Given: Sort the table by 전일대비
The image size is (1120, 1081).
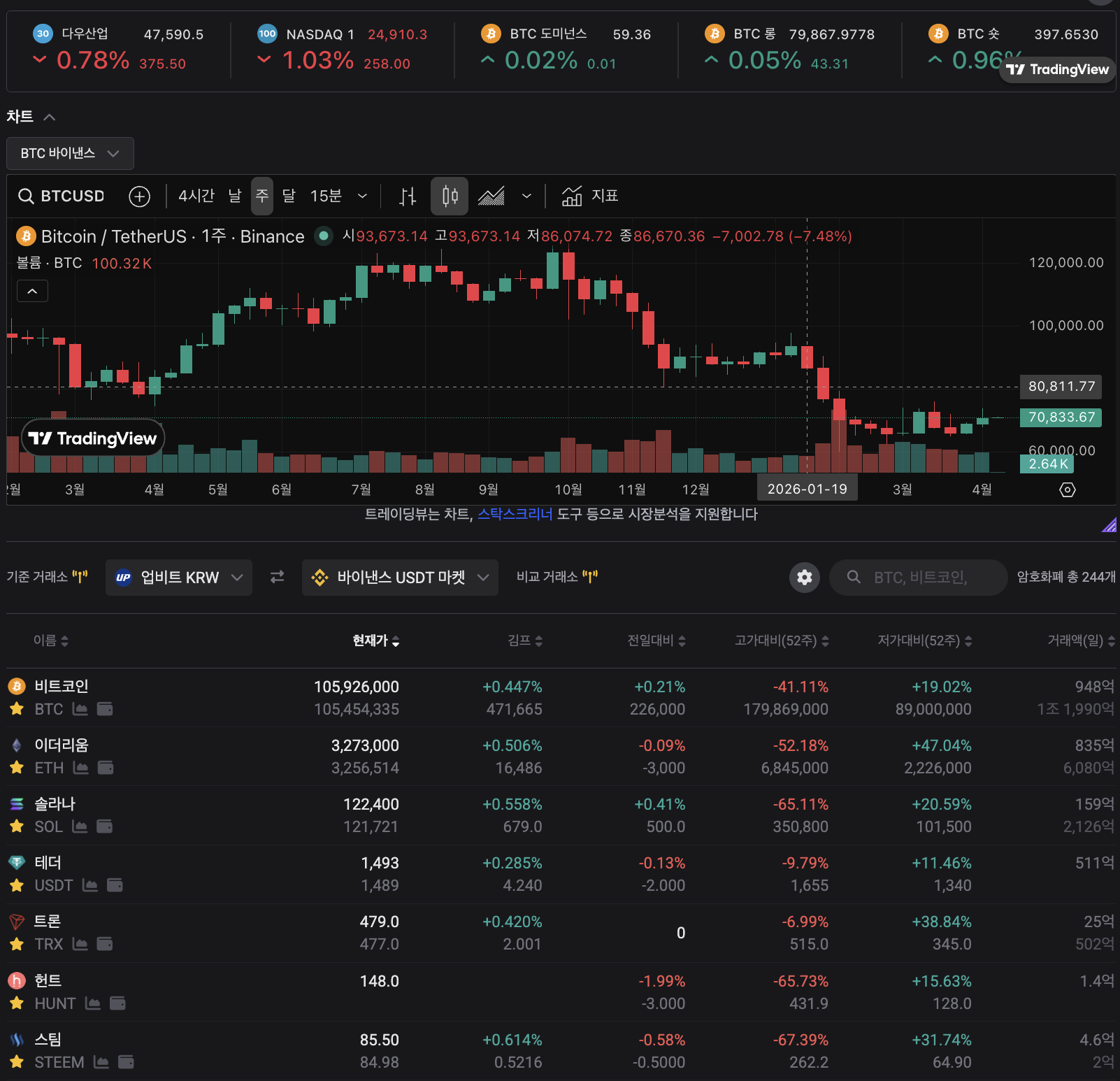Looking at the screenshot, I should 656,640.
